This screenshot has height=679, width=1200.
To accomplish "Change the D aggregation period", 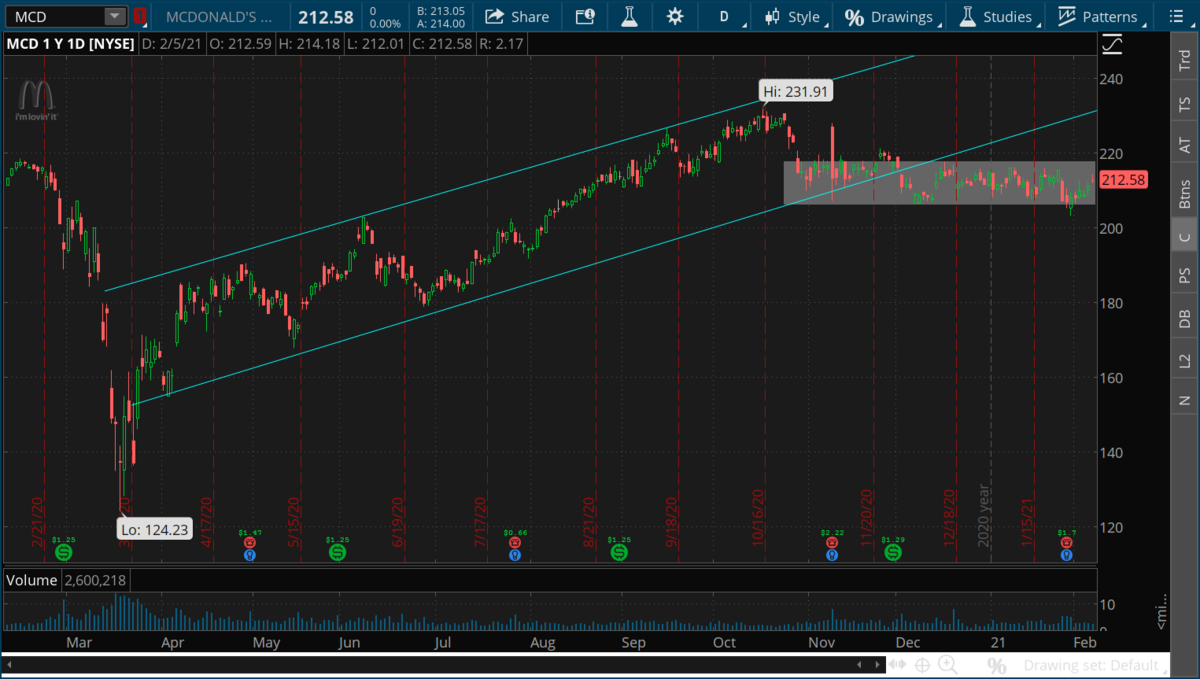I will pos(724,16).
